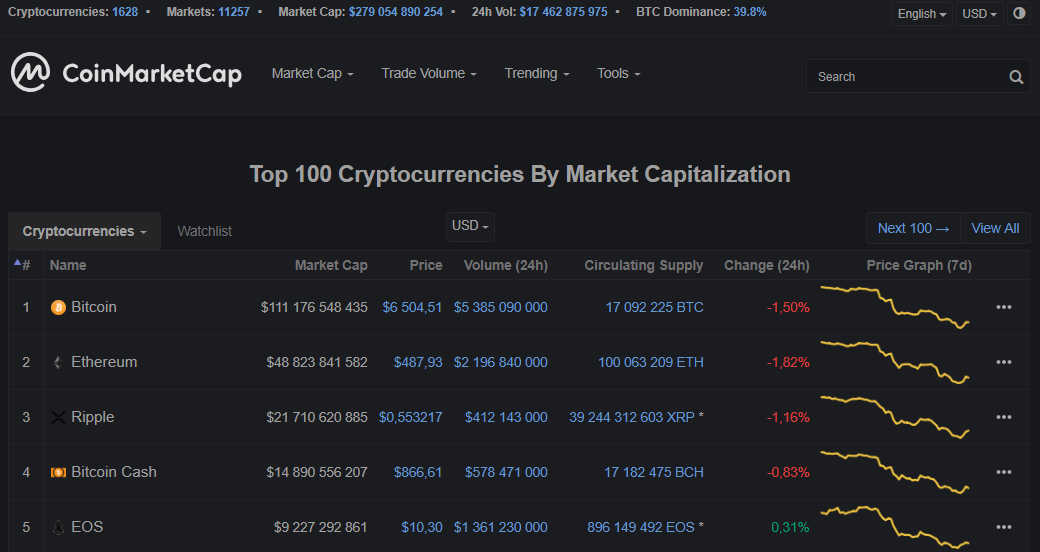Image resolution: width=1040 pixels, height=552 pixels.
Task: Click the Bitcoin coin icon
Action: click(58, 307)
